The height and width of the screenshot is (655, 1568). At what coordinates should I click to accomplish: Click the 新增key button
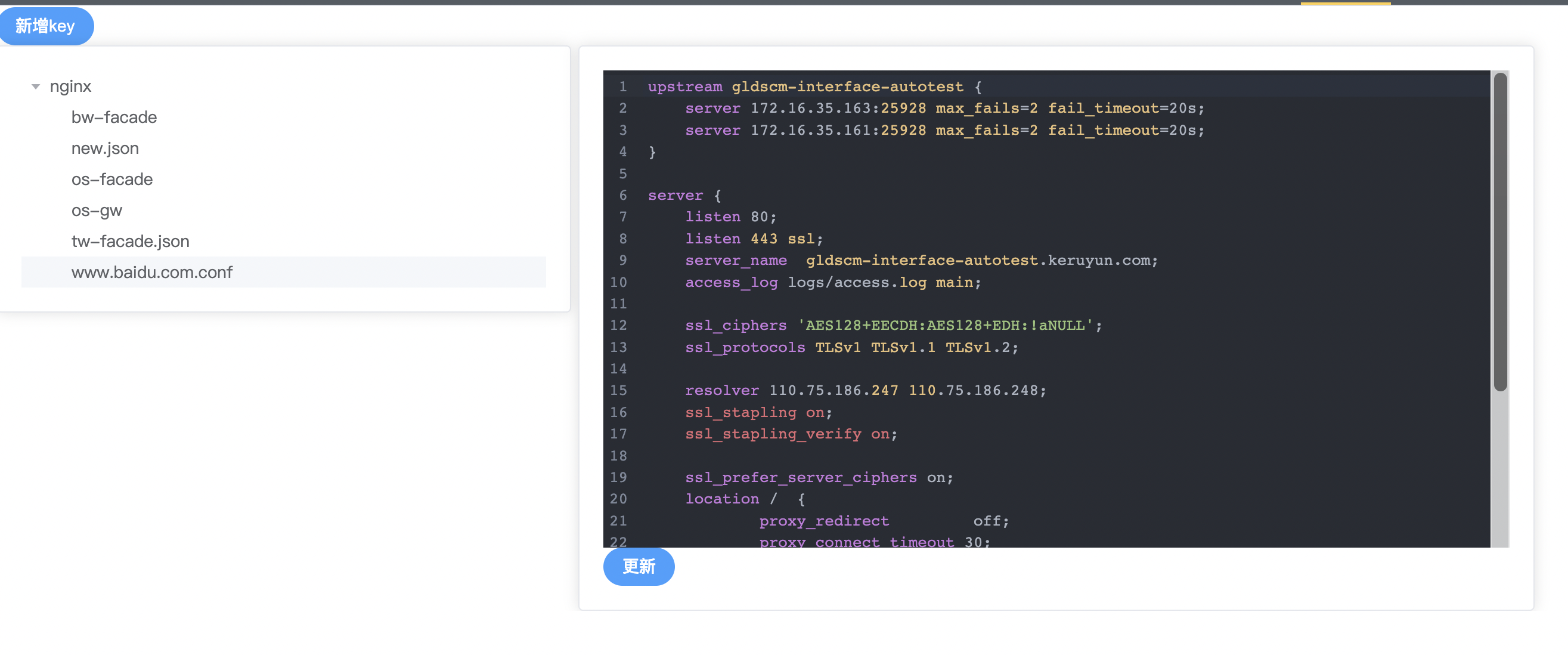click(x=46, y=26)
